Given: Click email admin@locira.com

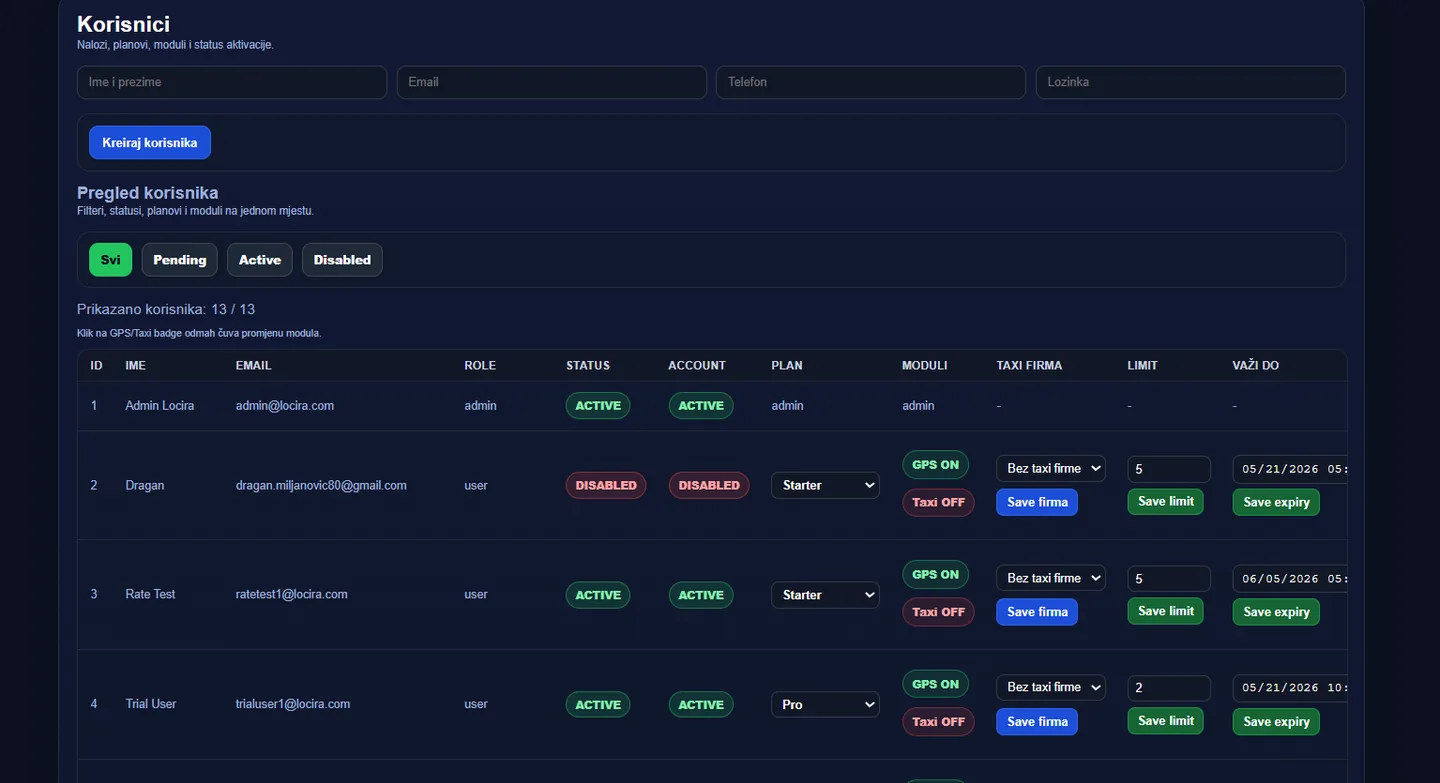Looking at the screenshot, I should coord(285,406).
